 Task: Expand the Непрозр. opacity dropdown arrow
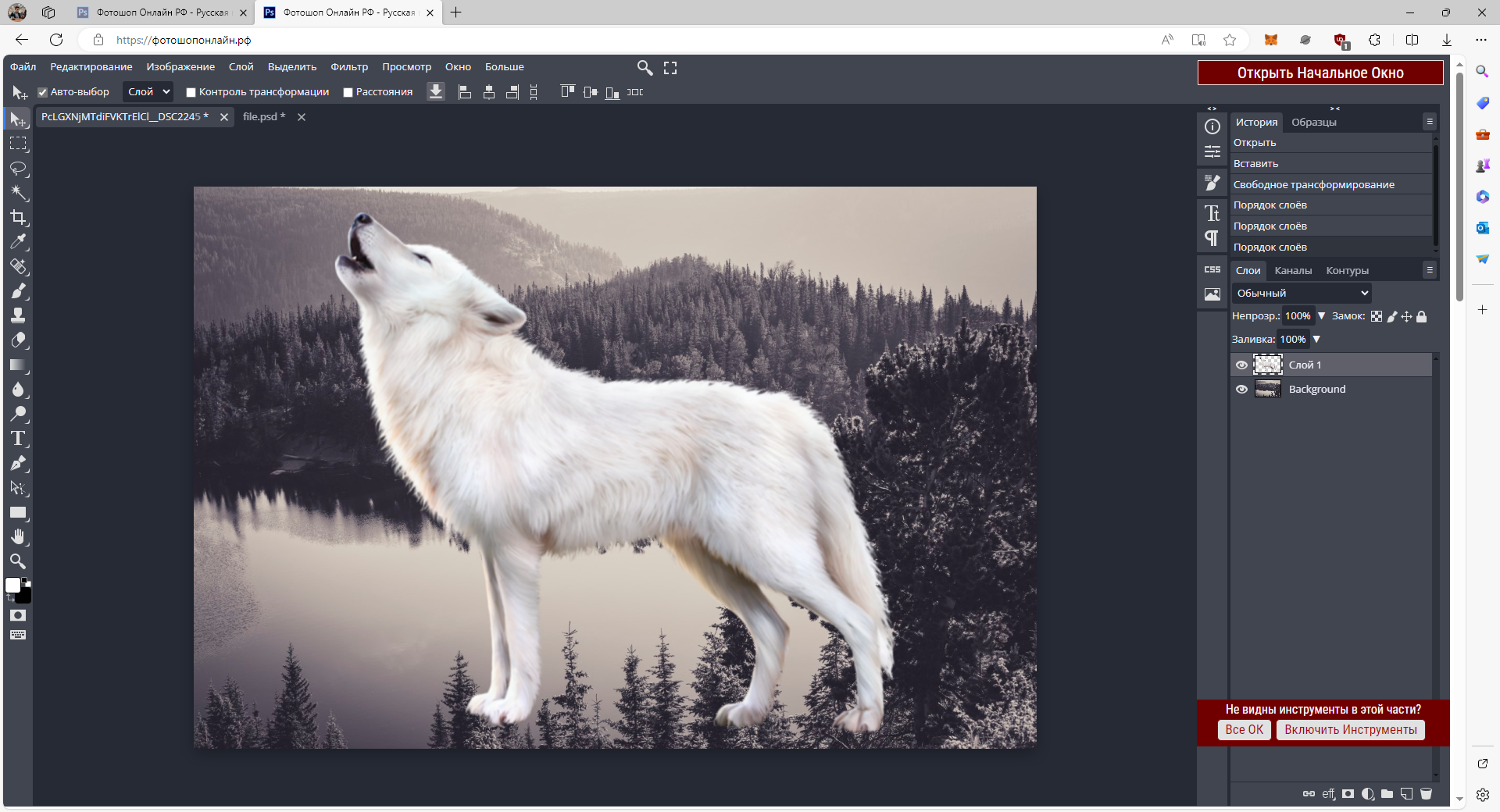pos(1321,316)
